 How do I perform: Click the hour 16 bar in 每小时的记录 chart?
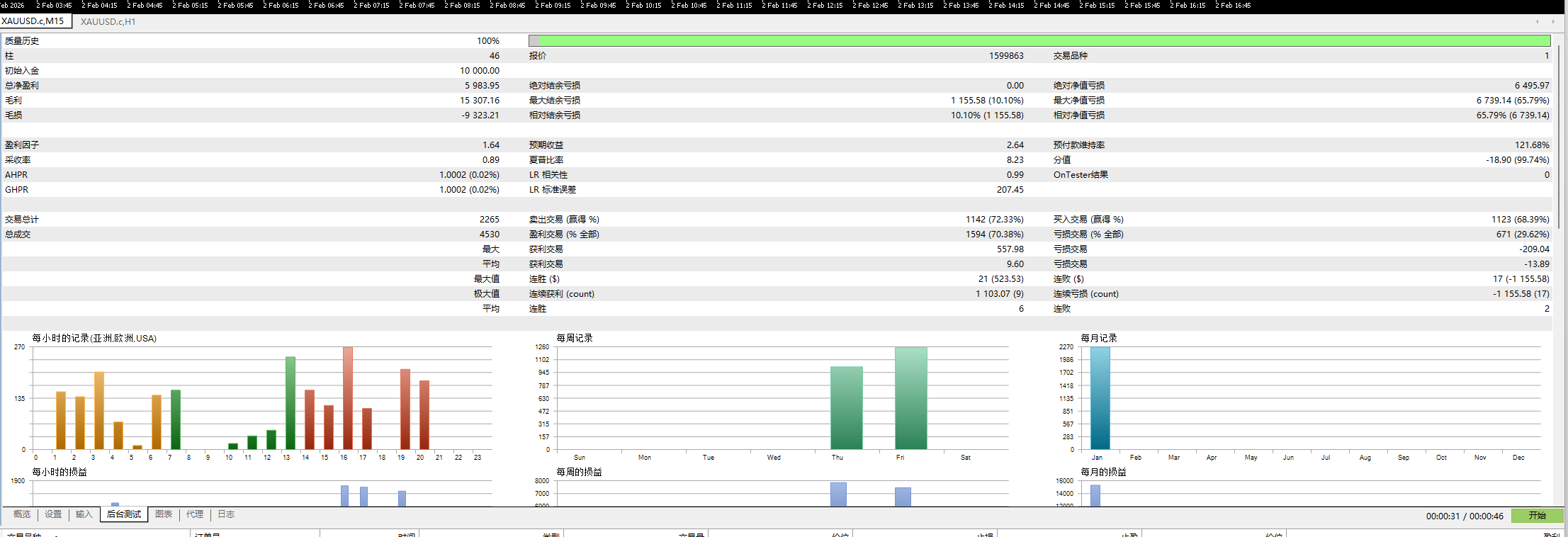(x=347, y=398)
